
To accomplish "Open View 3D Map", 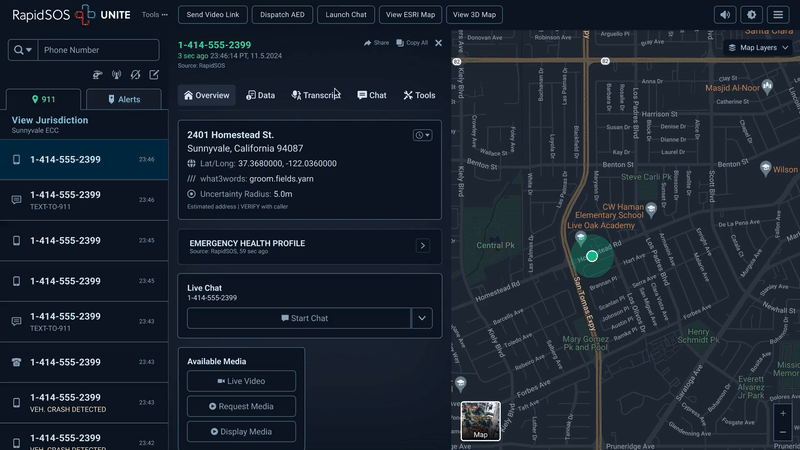I will (x=474, y=15).
